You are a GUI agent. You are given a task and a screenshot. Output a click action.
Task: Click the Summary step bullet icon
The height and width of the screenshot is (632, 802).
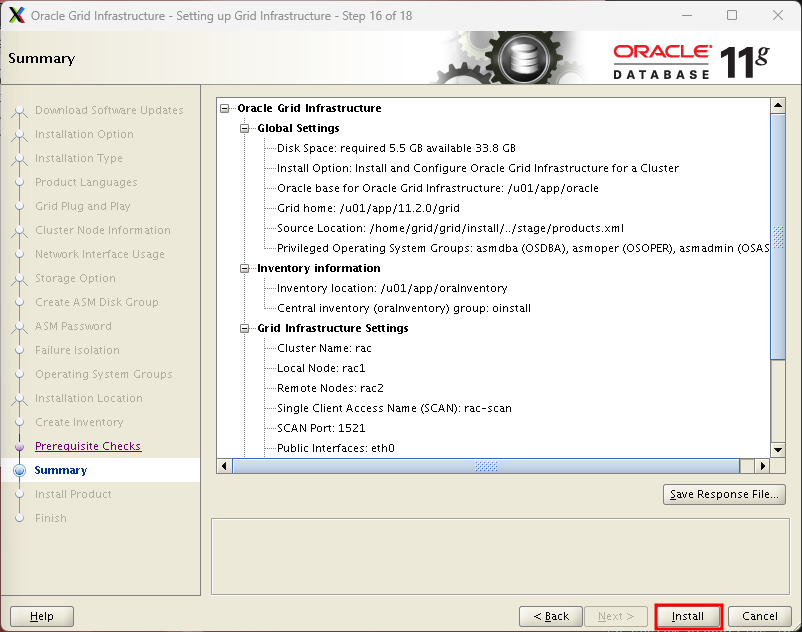click(19, 470)
